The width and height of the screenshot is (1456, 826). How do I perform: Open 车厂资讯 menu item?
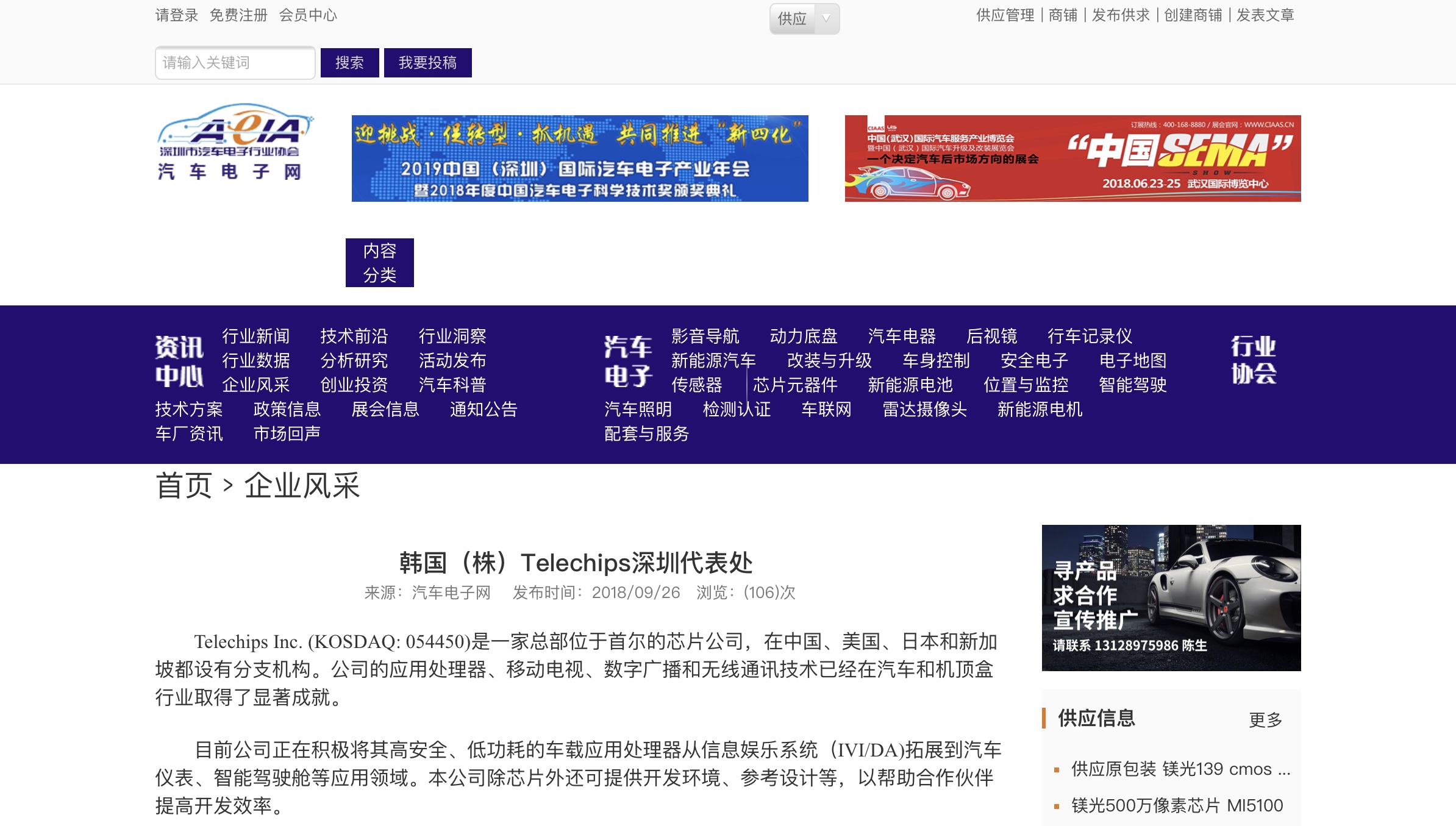tap(189, 433)
